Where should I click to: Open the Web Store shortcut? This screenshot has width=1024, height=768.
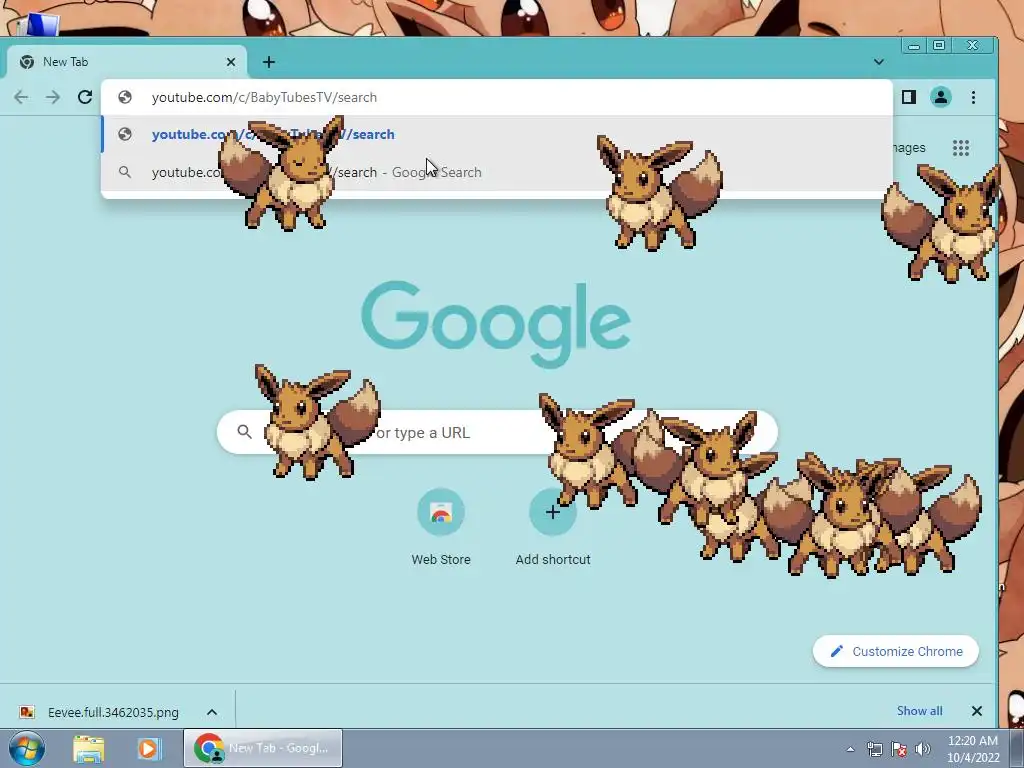441,526
